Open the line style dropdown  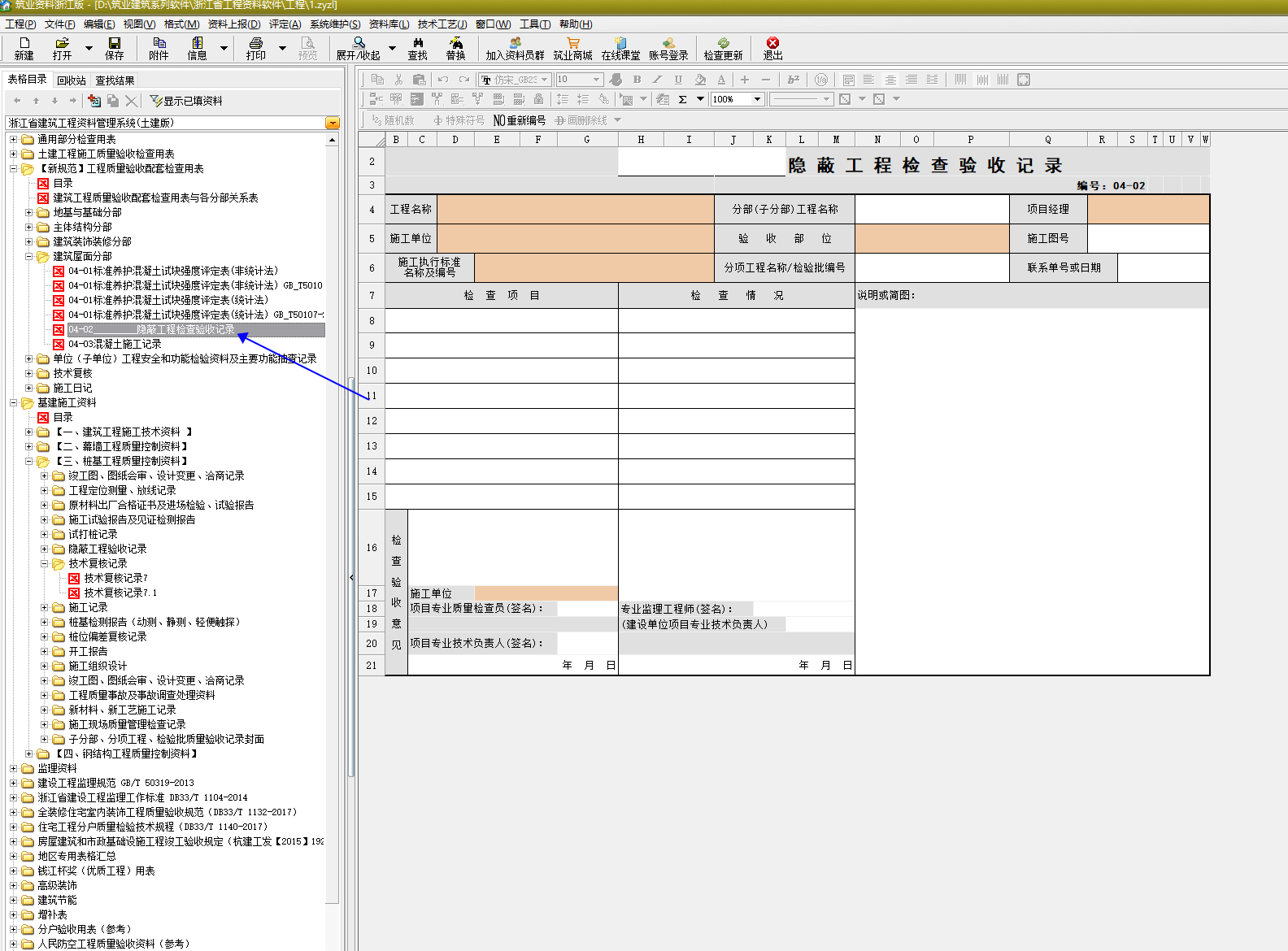point(827,99)
